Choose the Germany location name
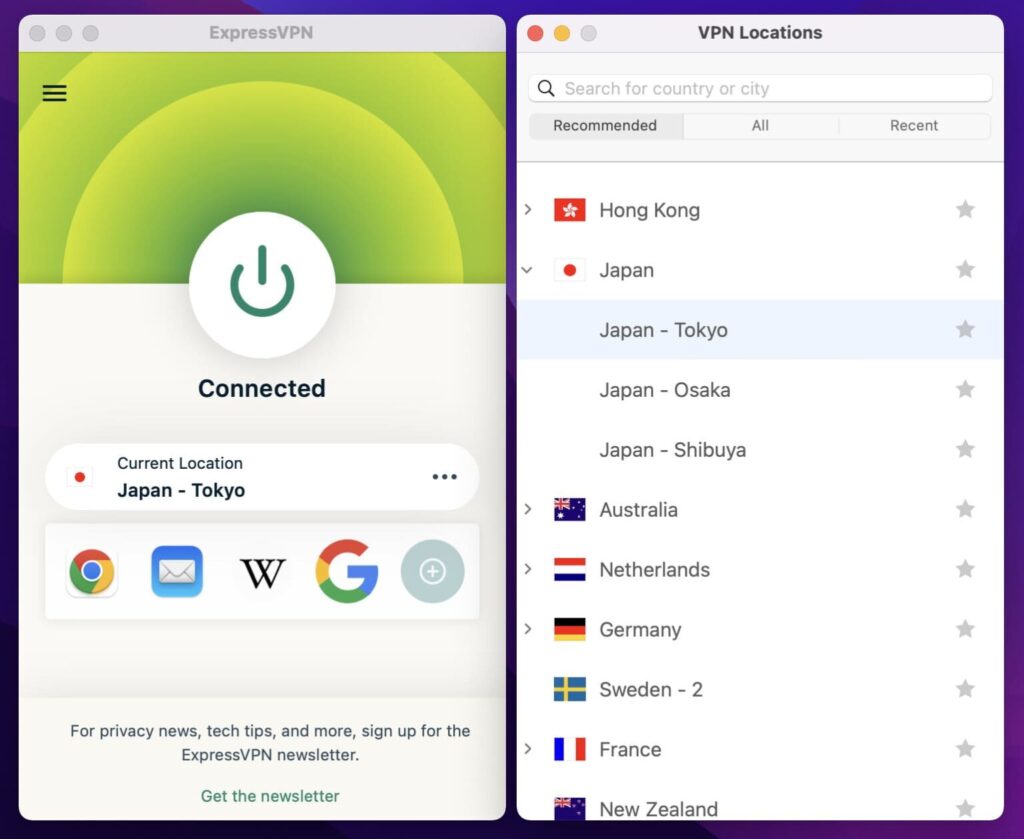Image resolution: width=1024 pixels, height=839 pixels. 640,629
